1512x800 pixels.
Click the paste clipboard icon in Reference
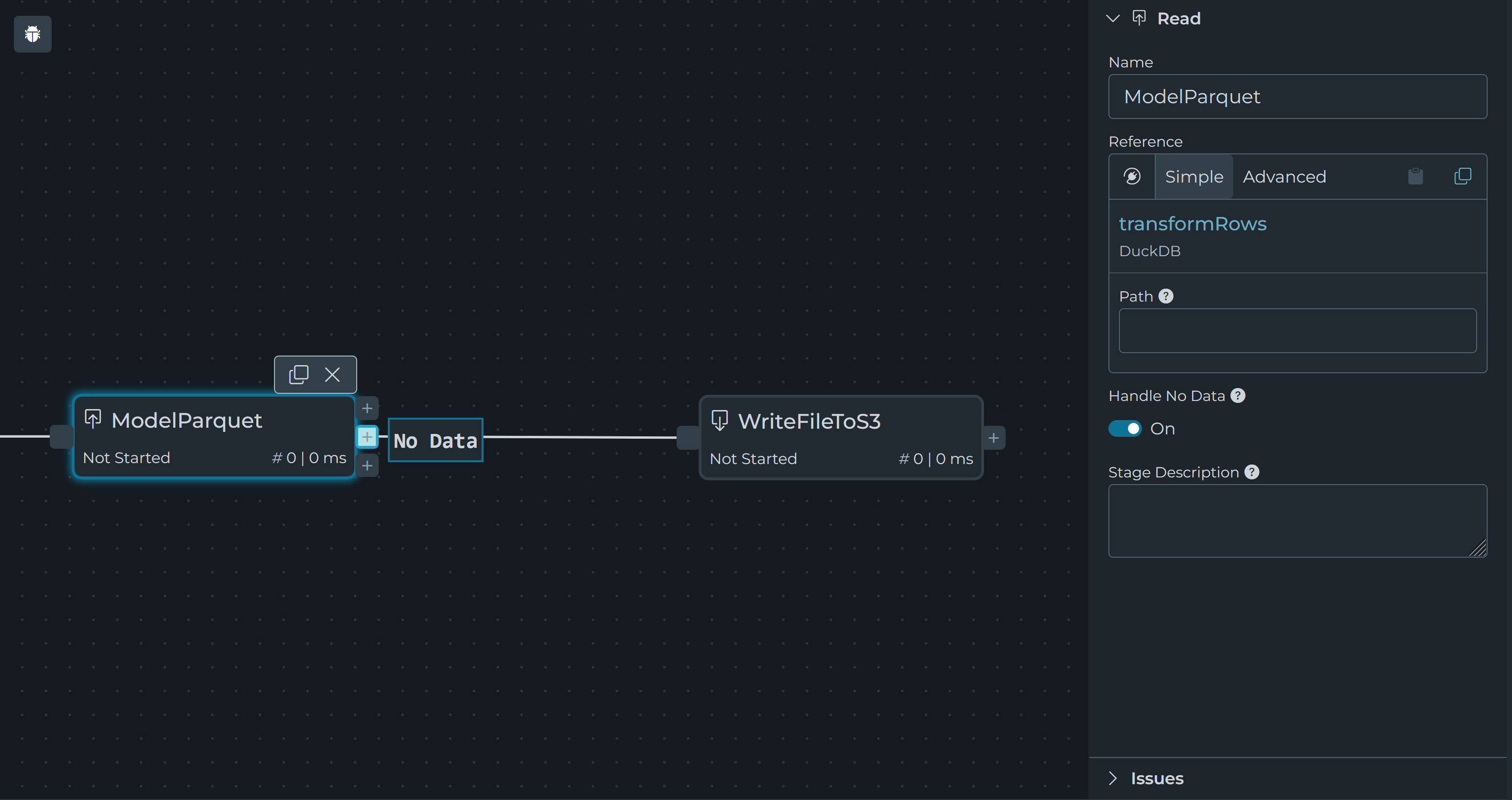[1416, 176]
